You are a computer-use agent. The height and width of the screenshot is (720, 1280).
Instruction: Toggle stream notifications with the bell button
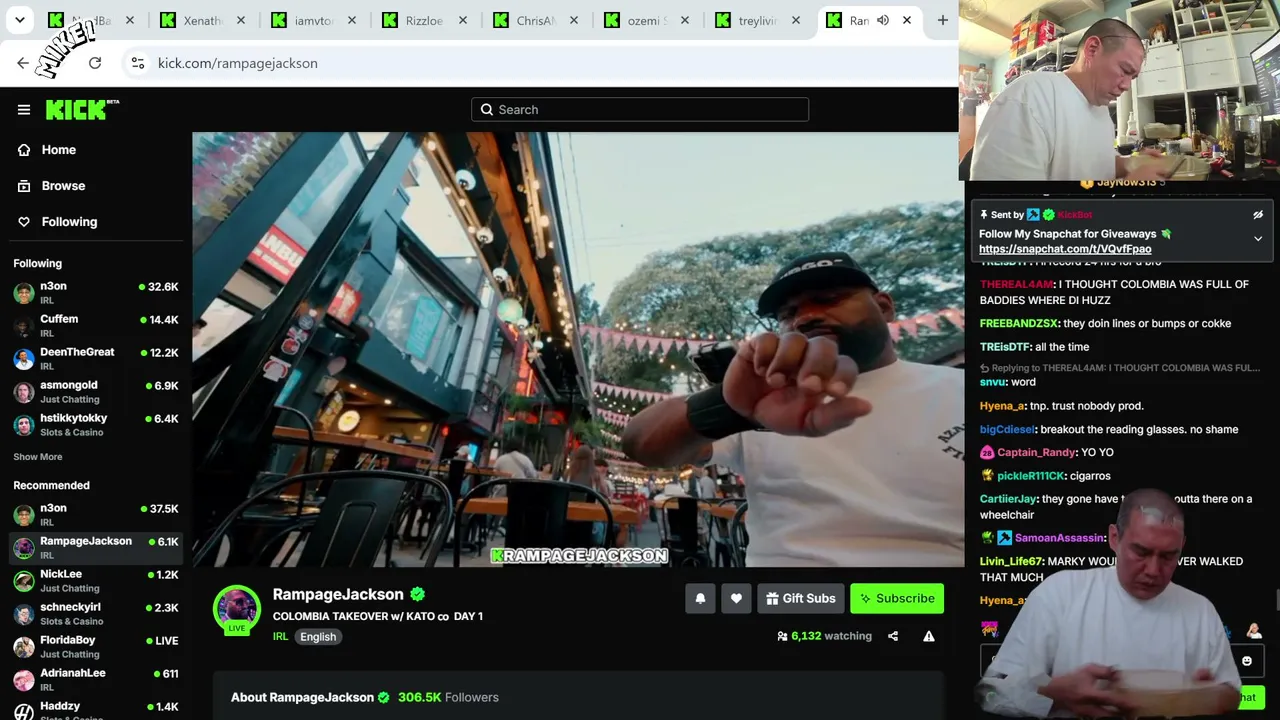pyautogui.click(x=700, y=599)
